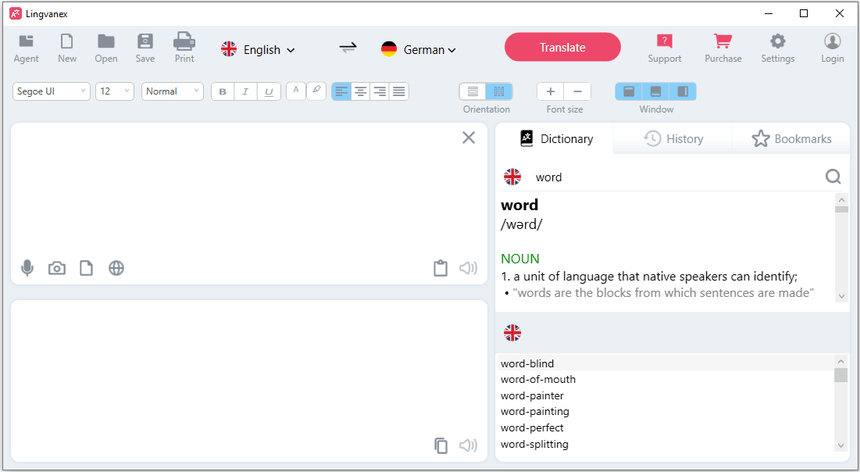
Task: Translate image using camera icon
Action: tap(57, 268)
